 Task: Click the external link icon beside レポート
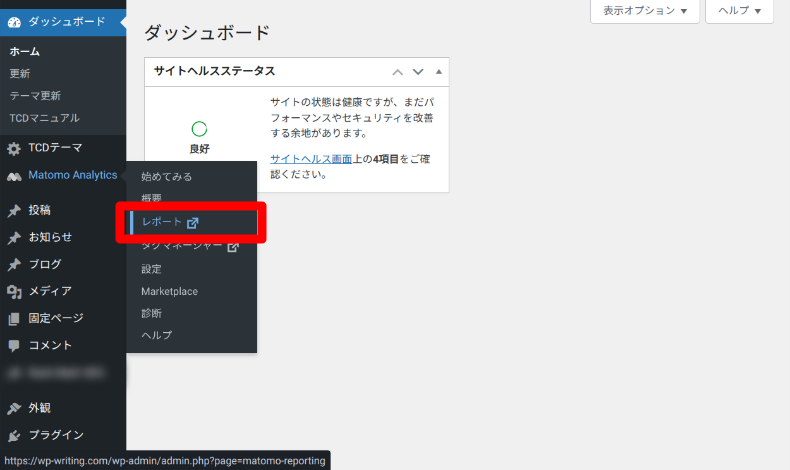(192, 223)
